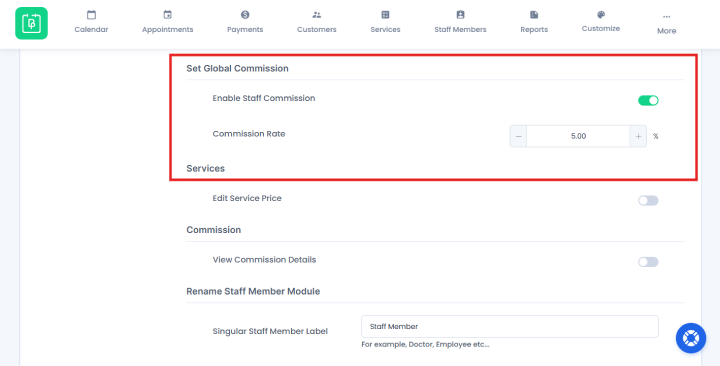Open the Services menu label
This screenshot has height=366, width=720.
pyautogui.click(x=385, y=29)
